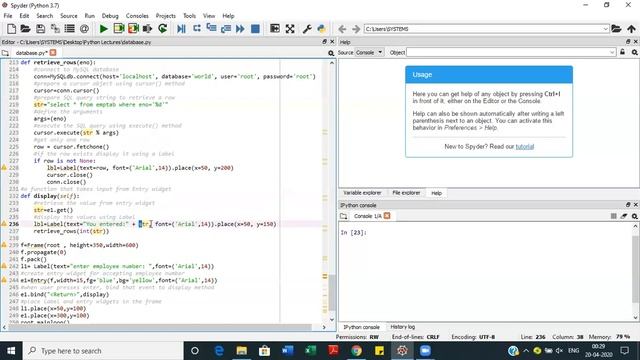The image size is (640, 360).
Task: Go forward in the working directory history
Action: [x=356, y=29]
